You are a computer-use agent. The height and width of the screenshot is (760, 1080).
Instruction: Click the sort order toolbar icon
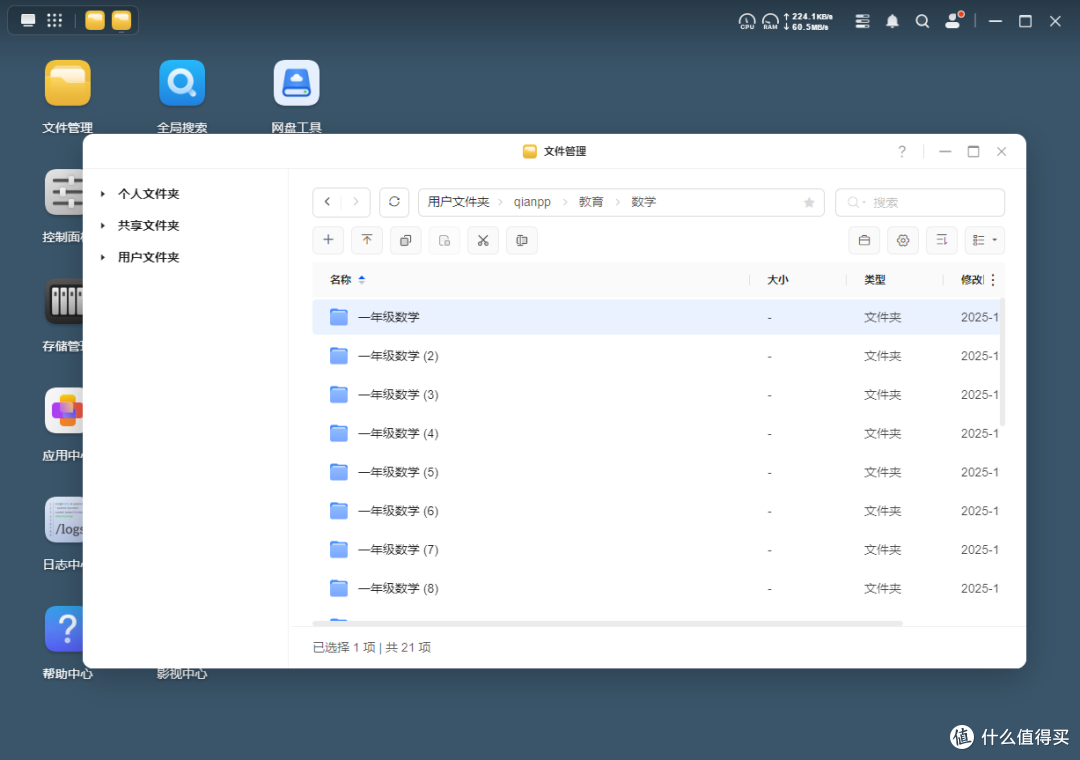941,240
